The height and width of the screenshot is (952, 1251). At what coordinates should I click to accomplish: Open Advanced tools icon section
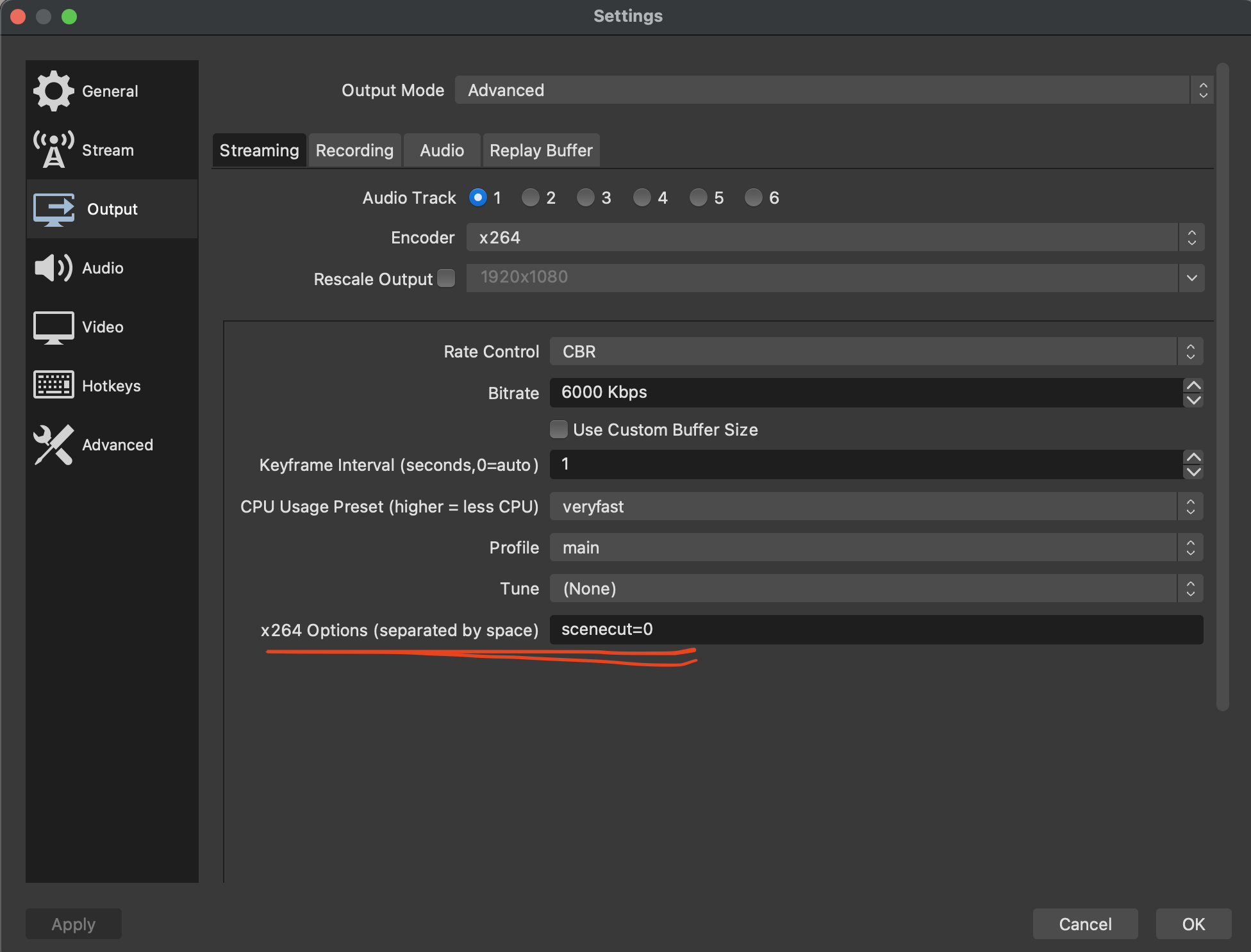pos(54,445)
